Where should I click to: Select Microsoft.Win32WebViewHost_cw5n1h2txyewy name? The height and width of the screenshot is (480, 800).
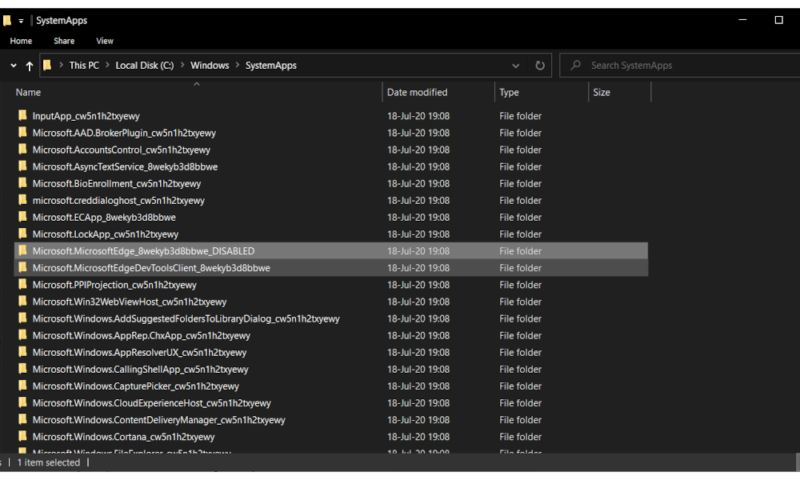click(x=129, y=302)
